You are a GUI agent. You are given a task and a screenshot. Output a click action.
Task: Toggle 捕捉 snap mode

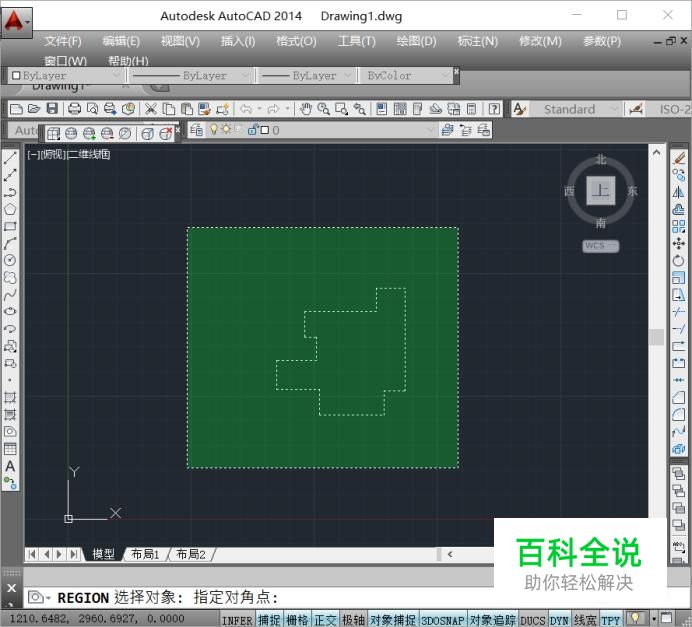click(x=269, y=620)
